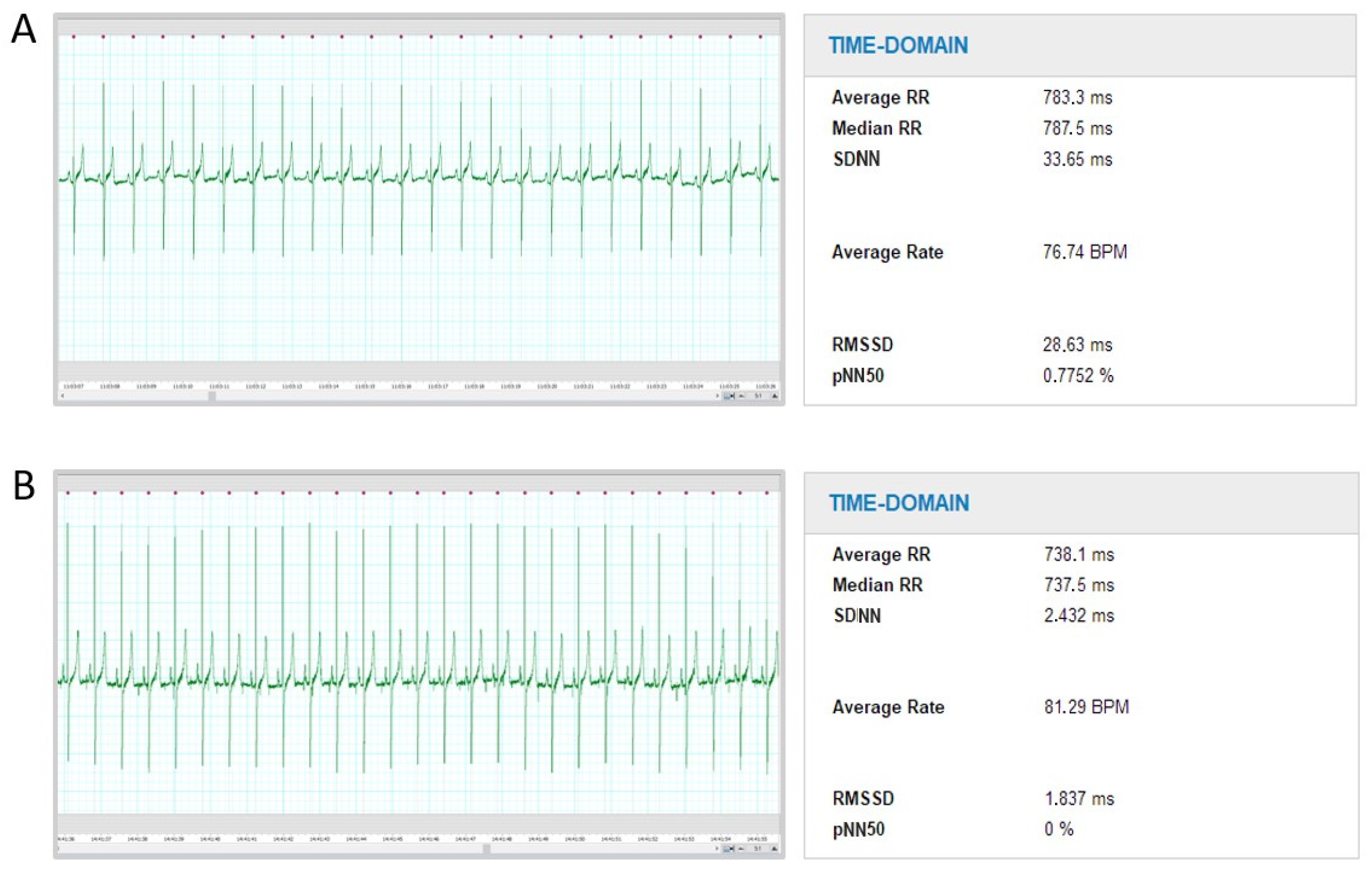This screenshot has height=874, width=1372.
Task: Click zoom-in mountain icon in panel A
Action: click(x=775, y=396)
